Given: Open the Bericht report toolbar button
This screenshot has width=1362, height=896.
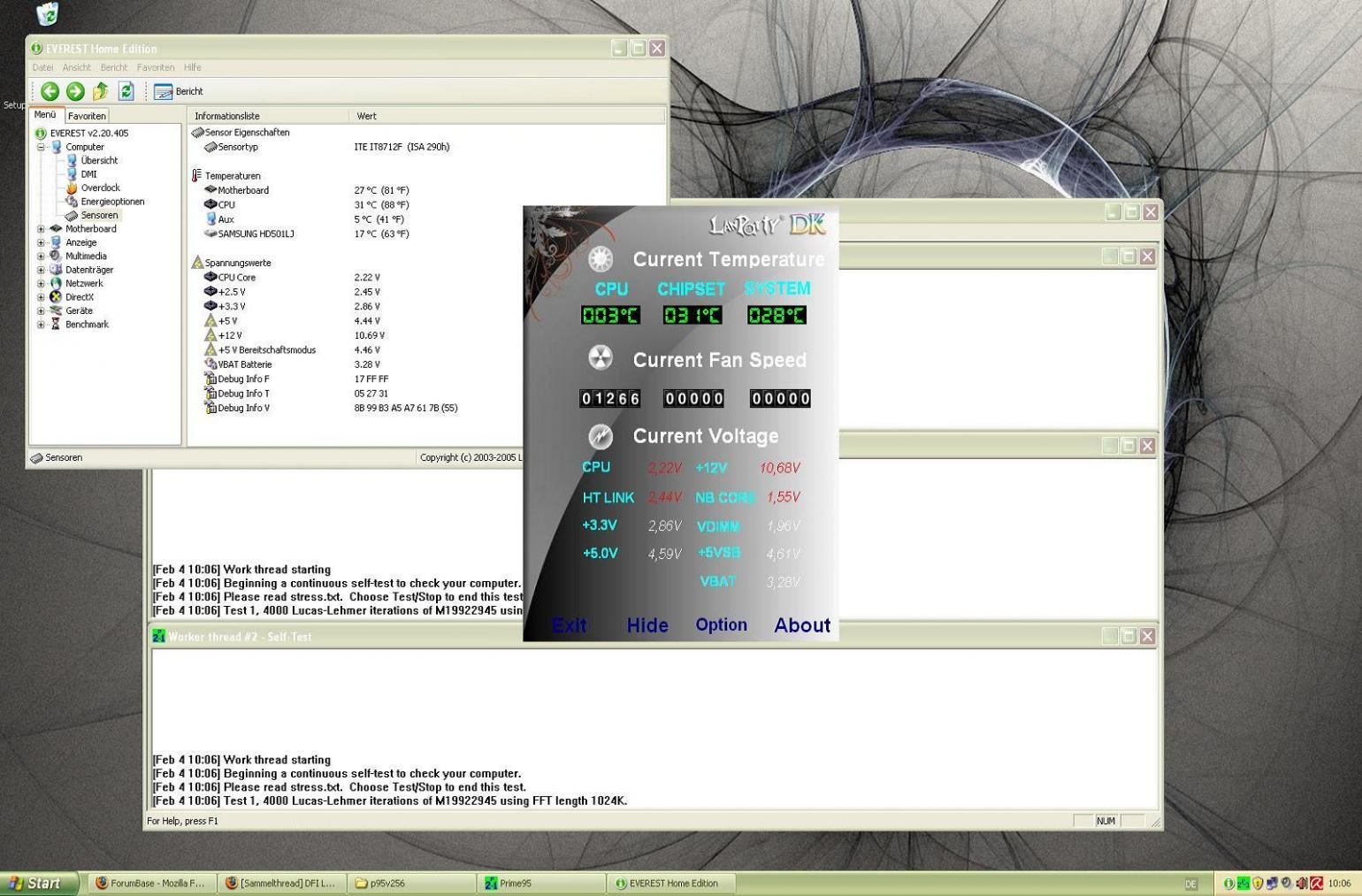Looking at the screenshot, I should point(179,91).
